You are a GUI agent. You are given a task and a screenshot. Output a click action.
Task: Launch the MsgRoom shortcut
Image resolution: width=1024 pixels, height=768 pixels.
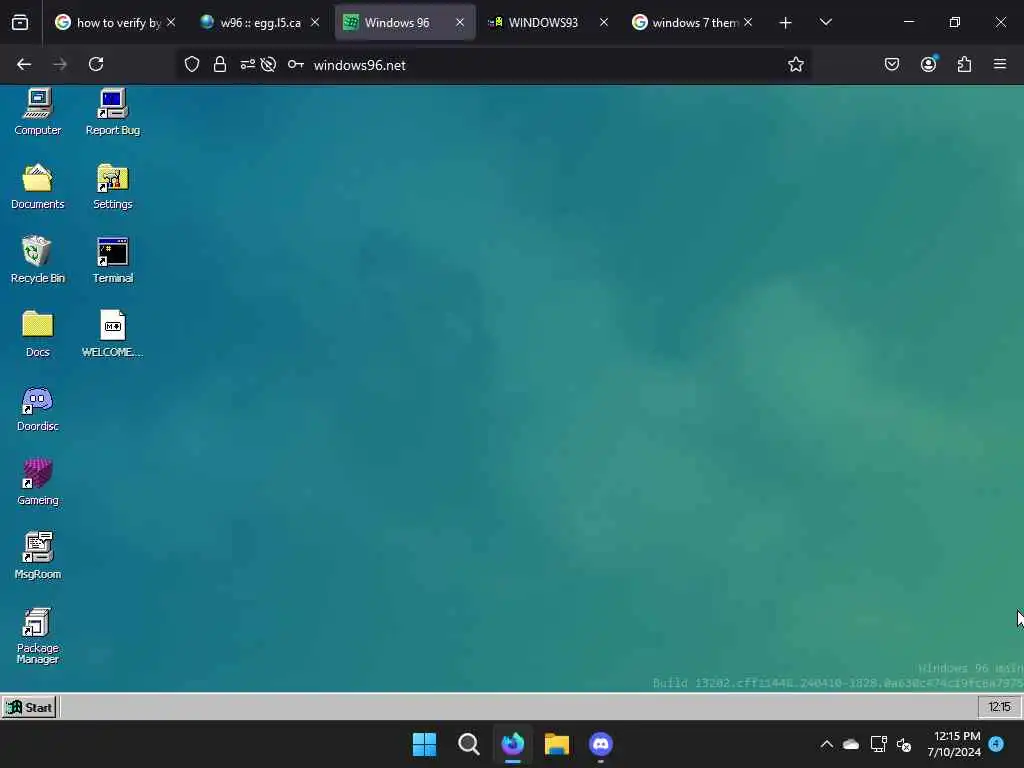pos(38,555)
